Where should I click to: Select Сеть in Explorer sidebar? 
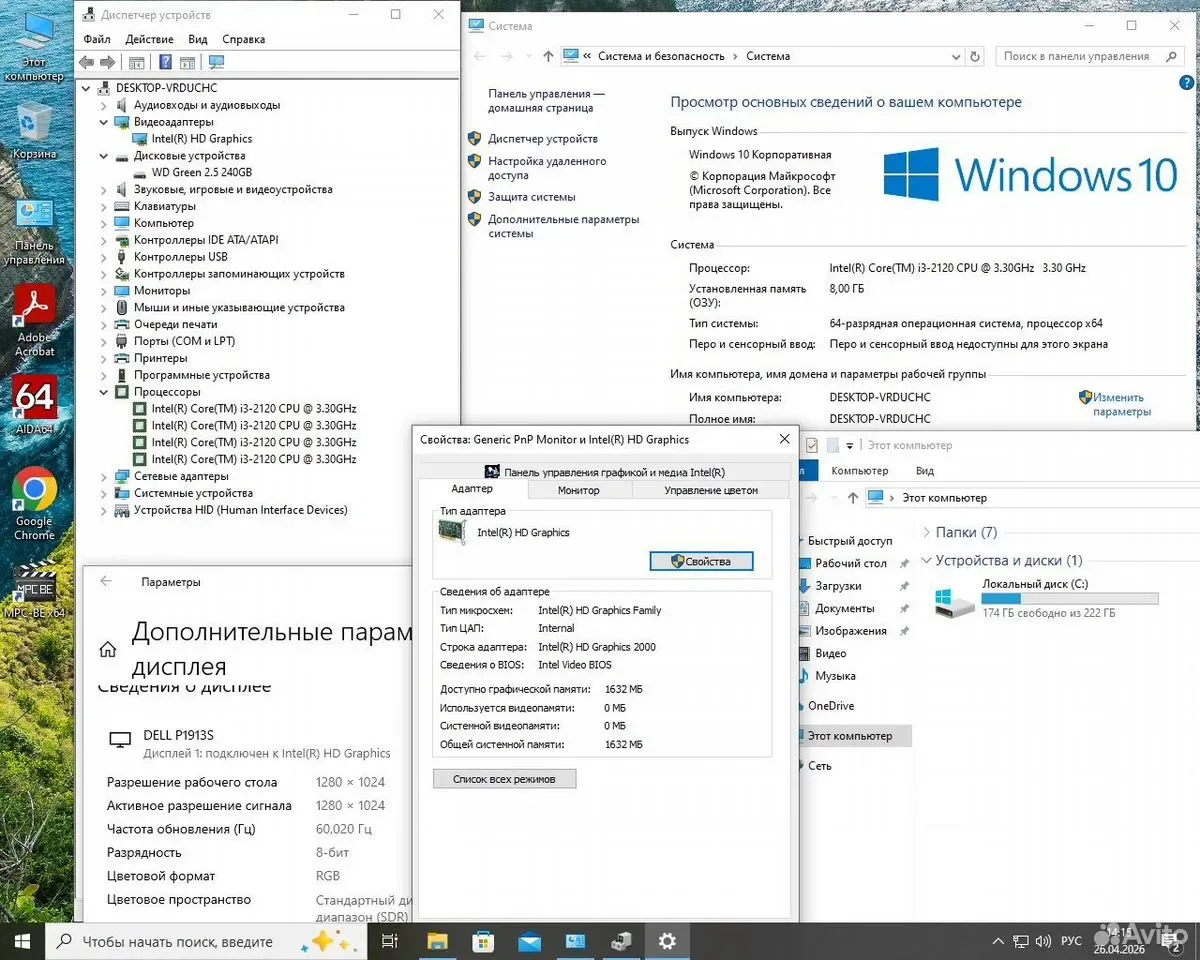[x=819, y=766]
